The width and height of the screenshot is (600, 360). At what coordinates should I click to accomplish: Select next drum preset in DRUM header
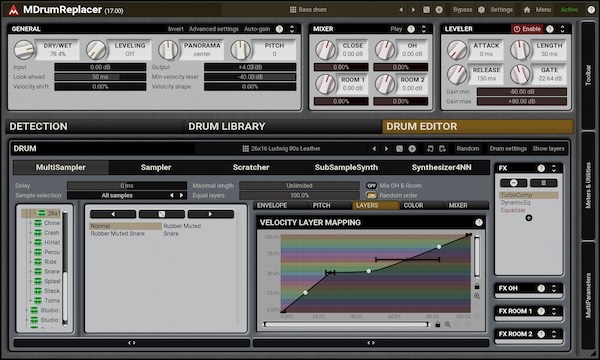click(386, 148)
